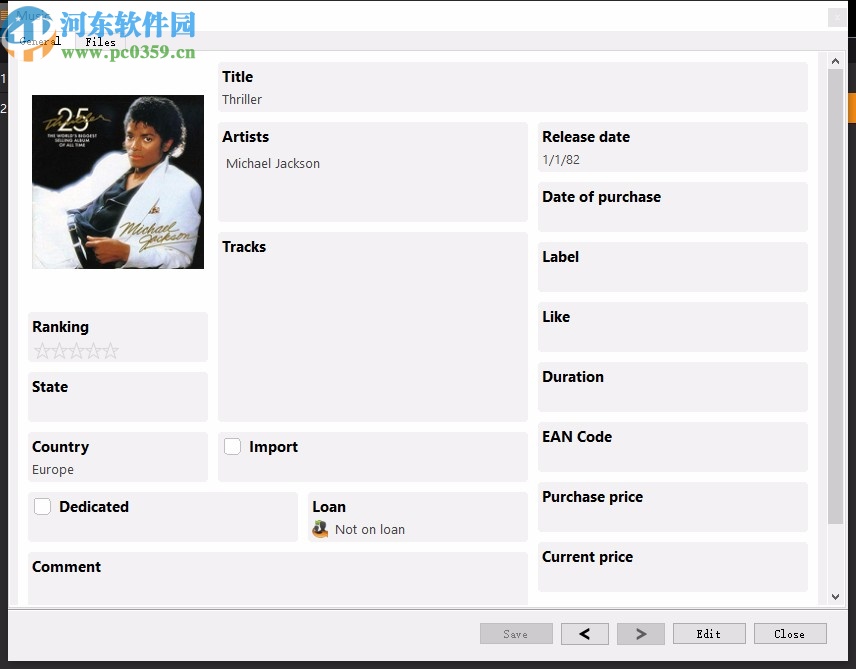Open the Release date field
The width and height of the screenshot is (856, 669).
coord(672,147)
